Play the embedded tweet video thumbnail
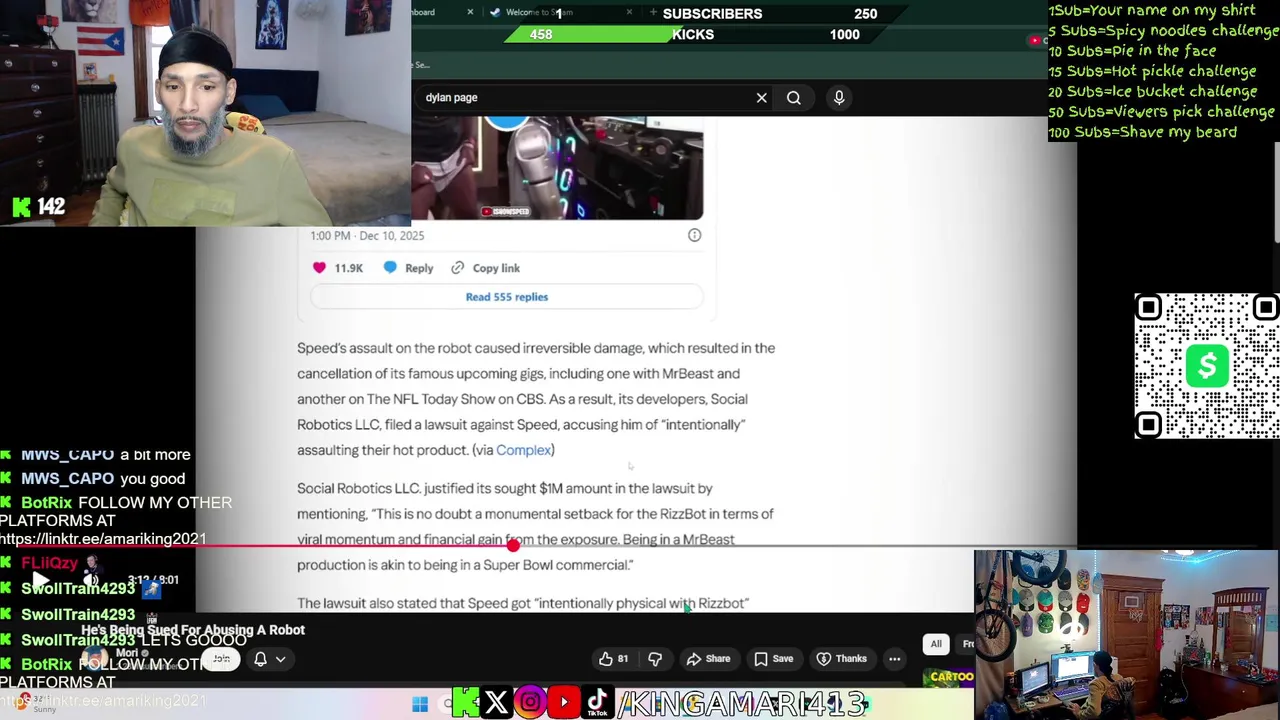 [557, 167]
